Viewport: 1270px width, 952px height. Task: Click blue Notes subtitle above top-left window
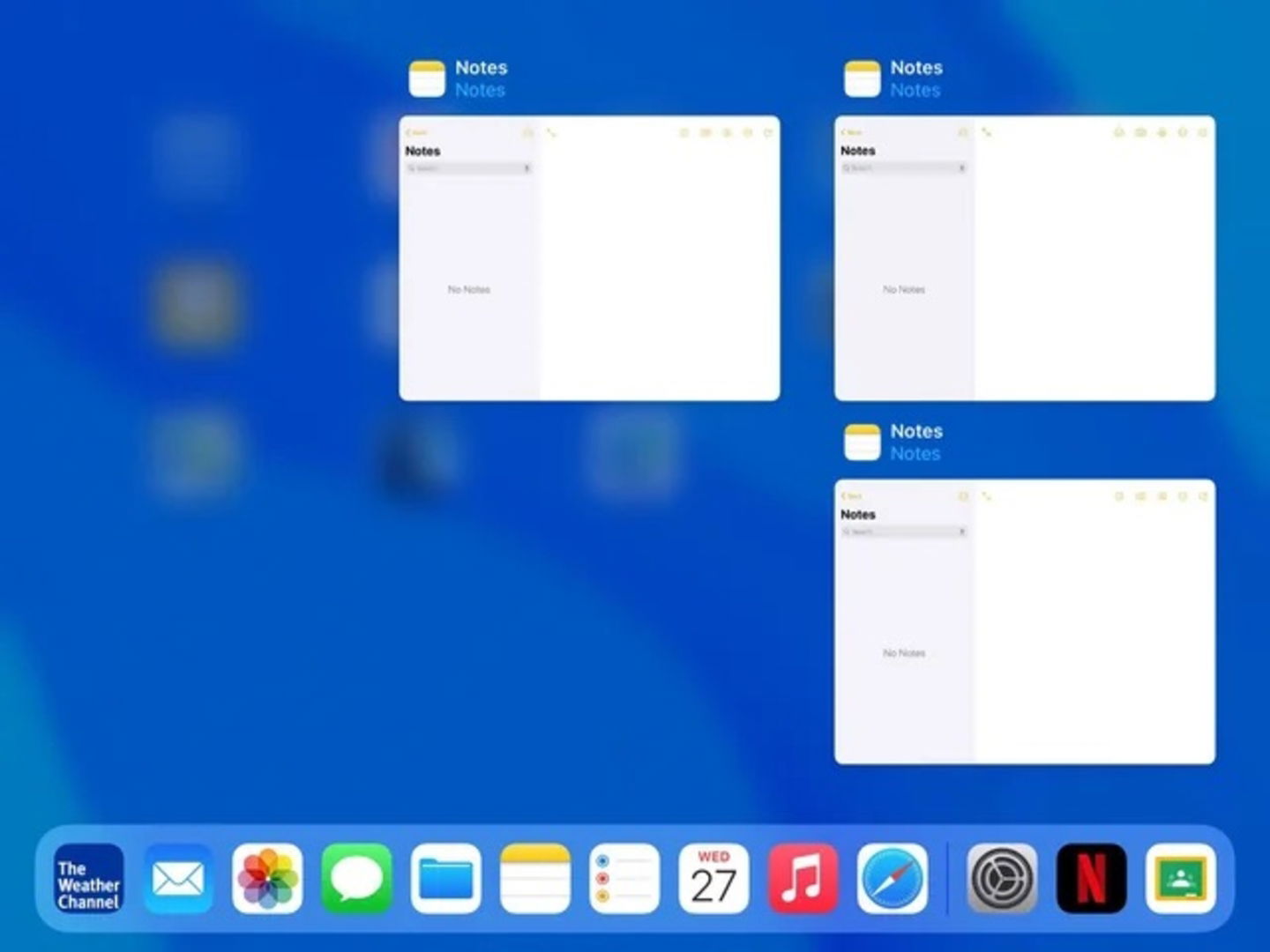pos(480,90)
